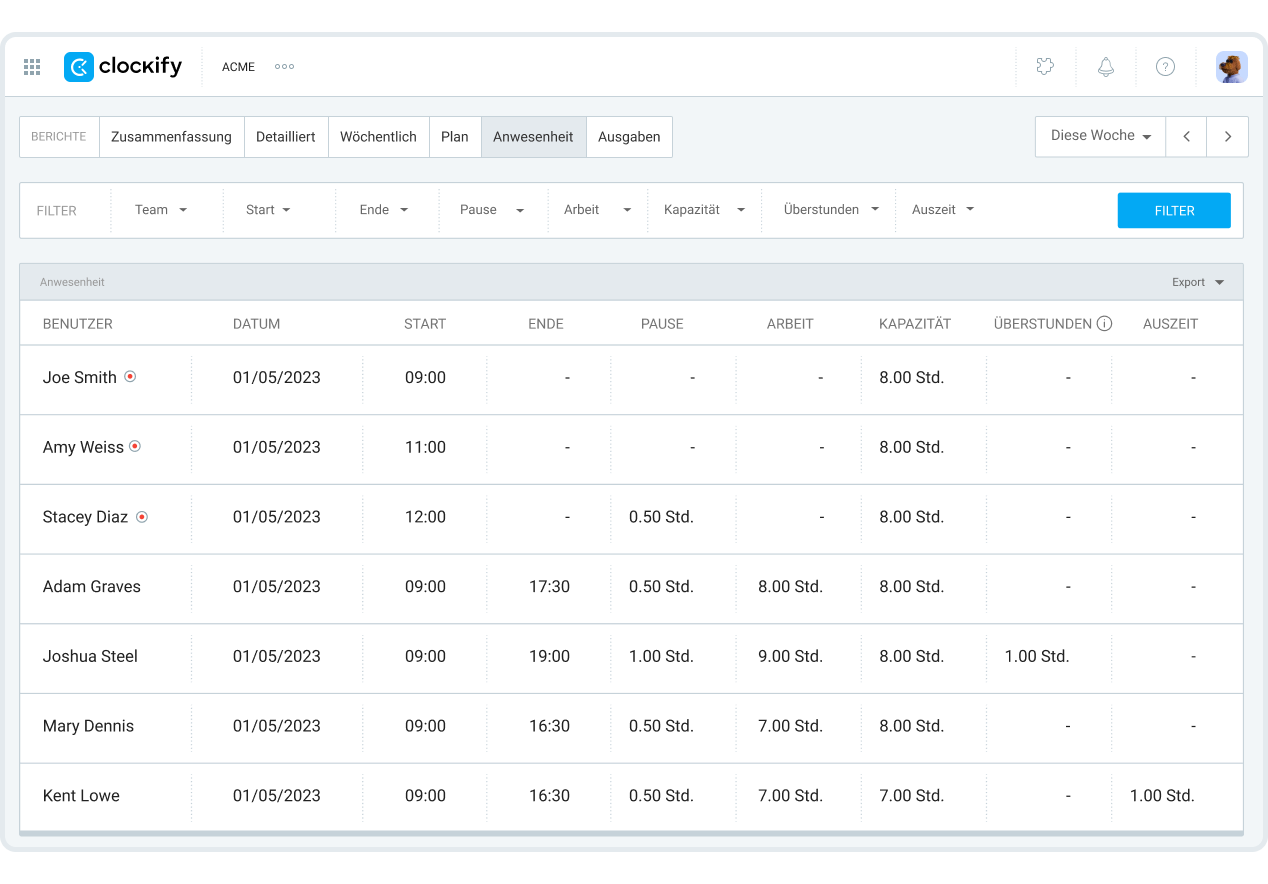This screenshot has width=1268, height=884.
Task: Sort by the ARBEIT column header
Action: [x=790, y=324]
